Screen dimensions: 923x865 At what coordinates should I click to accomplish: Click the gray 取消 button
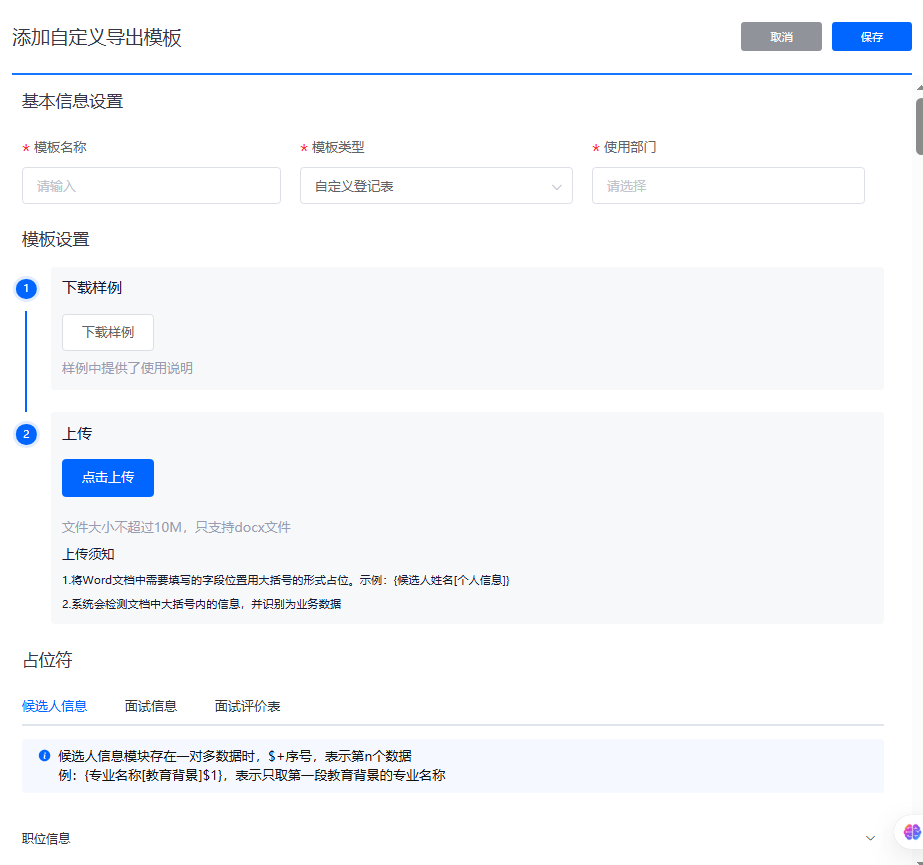781,37
